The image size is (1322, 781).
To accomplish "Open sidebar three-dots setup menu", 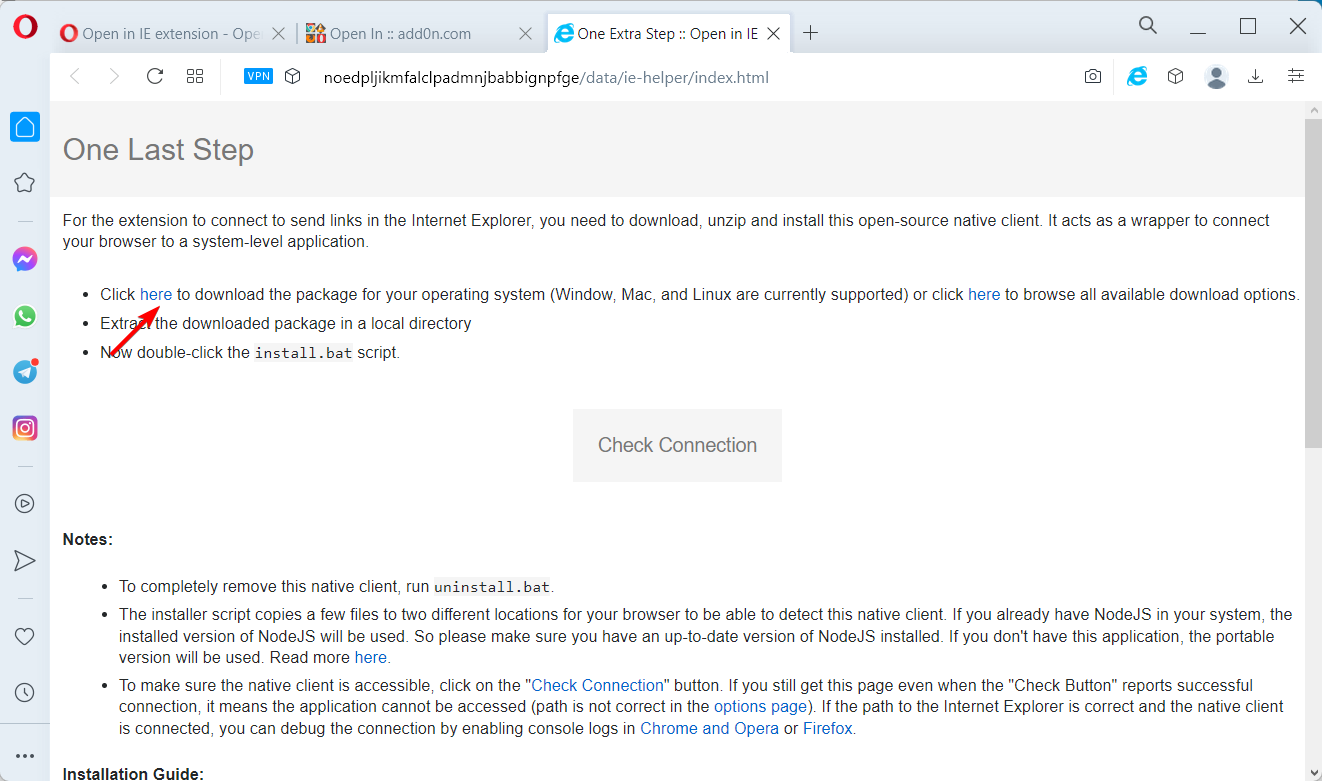I will (x=25, y=756).
